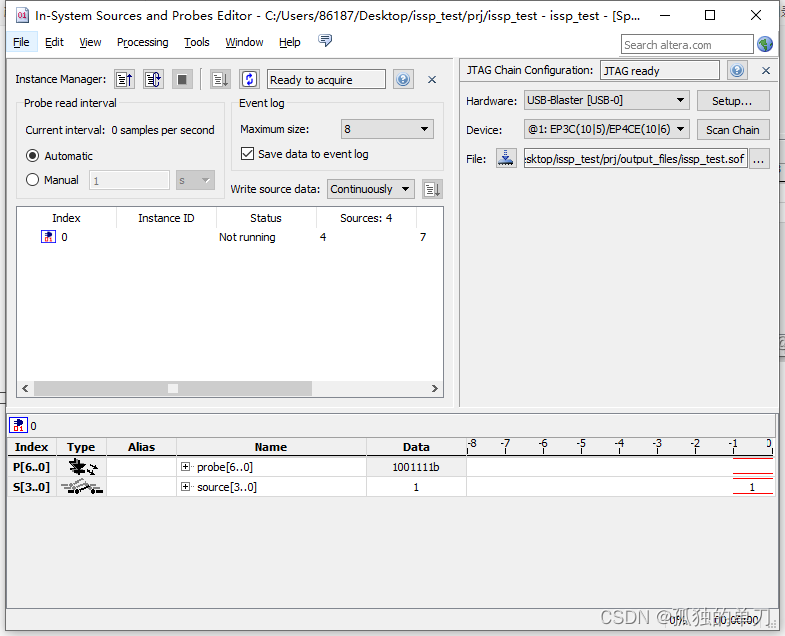Image resolution: width=785 pixels, height=636 pixels.
Task: Select Manual probe read interval
Action: tap(33, 180)
